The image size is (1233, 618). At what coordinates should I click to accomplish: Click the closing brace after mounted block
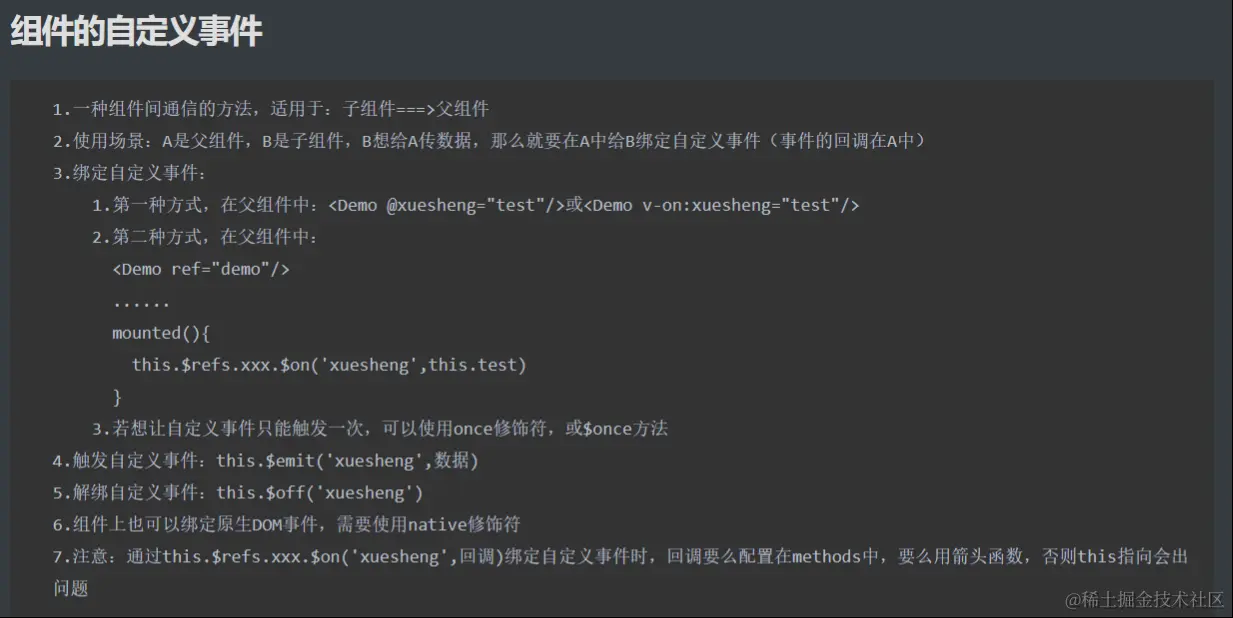(x=117, y=397)
